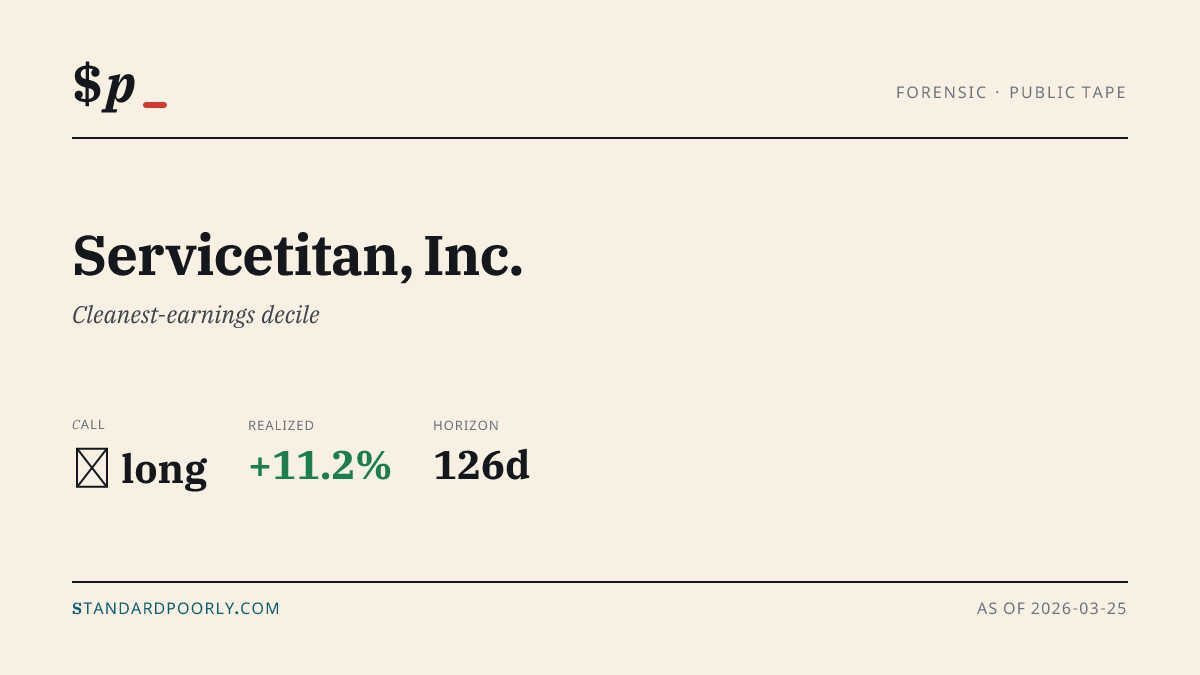Click the Servicetitan, Inc. company title
This screenshot has height=675, width=1200.
click(298, 256)
